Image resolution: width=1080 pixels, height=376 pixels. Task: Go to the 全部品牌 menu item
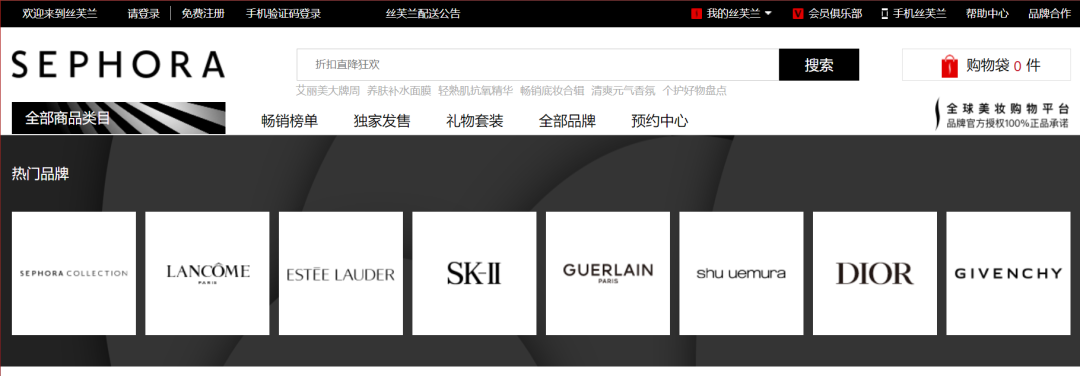(x=568, y=121)
